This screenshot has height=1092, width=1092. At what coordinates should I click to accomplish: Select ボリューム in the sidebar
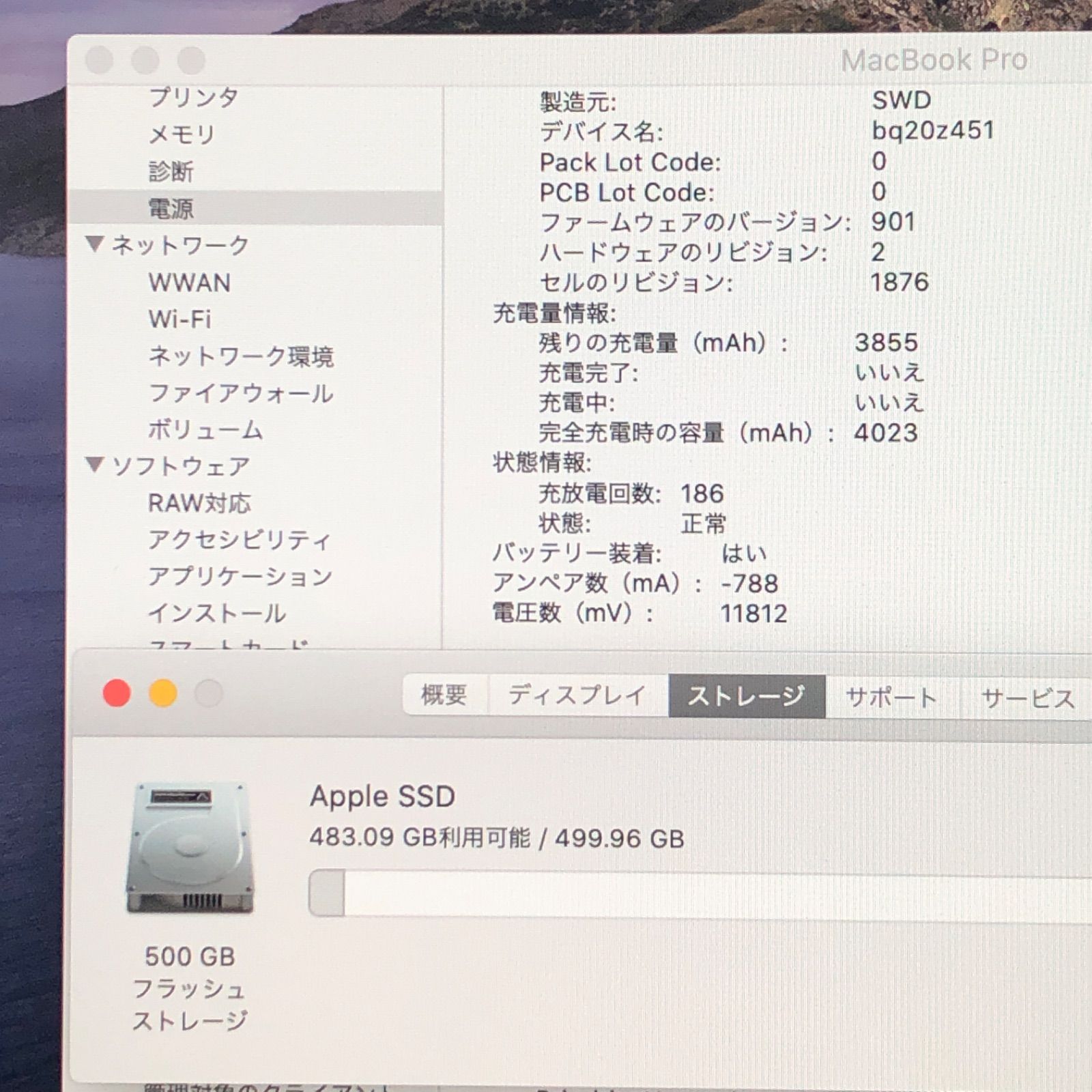(205, 430)
